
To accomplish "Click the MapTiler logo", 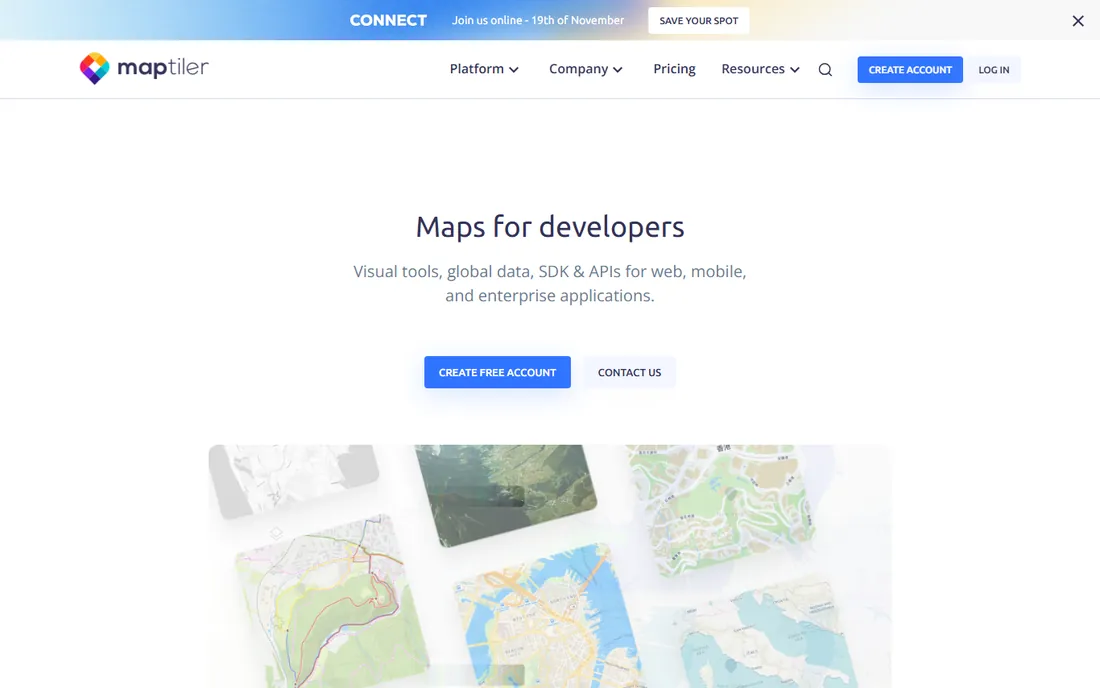I will point(144,69).
